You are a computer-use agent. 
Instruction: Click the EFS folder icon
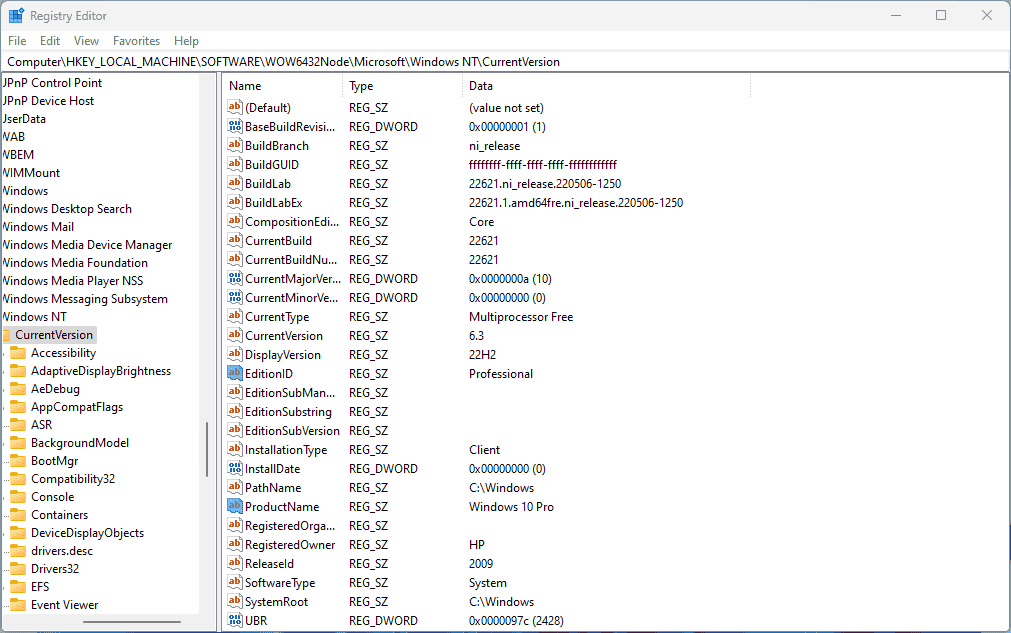18,587
